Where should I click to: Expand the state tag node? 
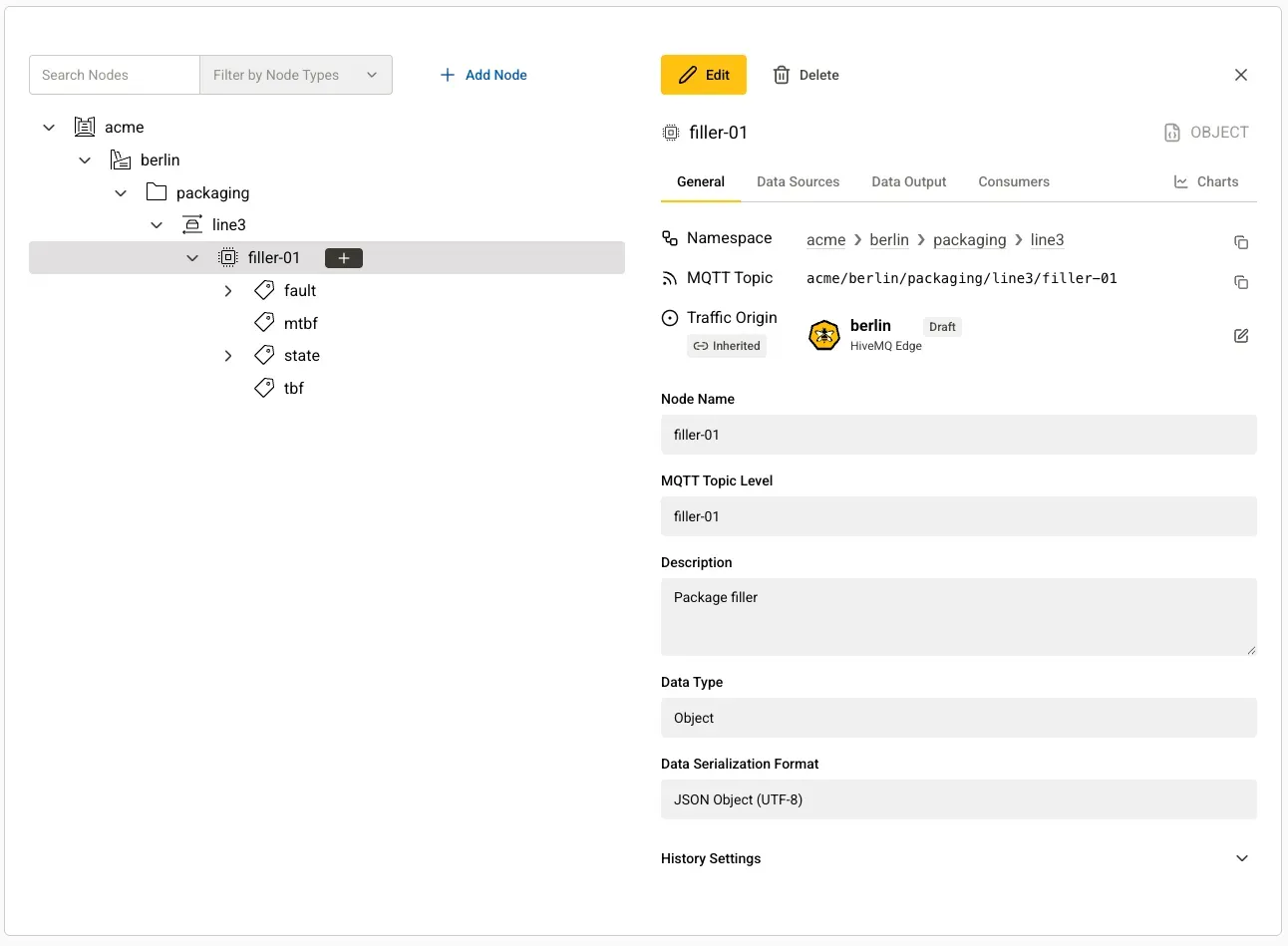[228, 356]
